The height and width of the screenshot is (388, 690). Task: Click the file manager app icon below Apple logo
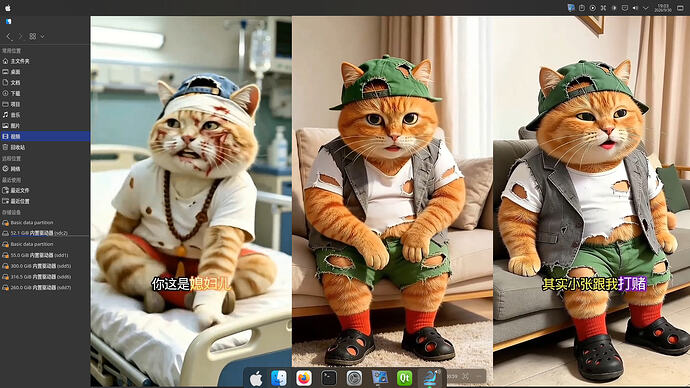8,21
